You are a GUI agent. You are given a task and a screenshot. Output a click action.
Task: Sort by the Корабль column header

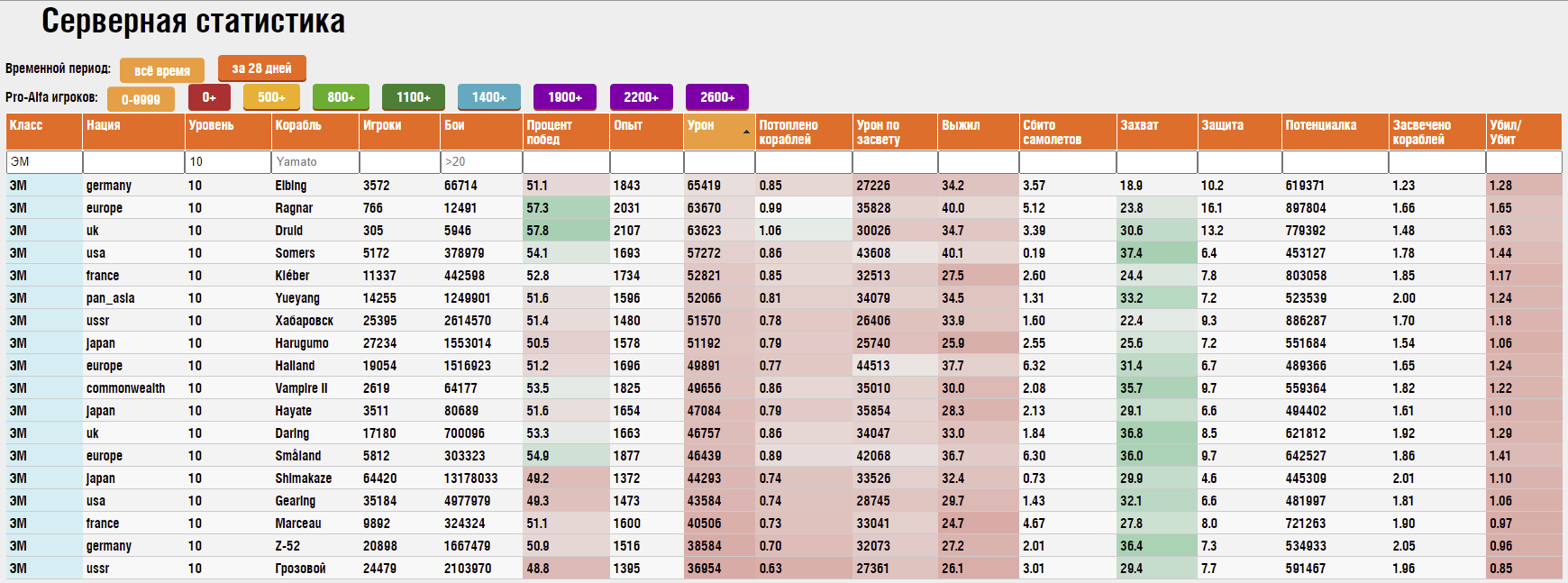pyautogui.click(x=315, y=132)
